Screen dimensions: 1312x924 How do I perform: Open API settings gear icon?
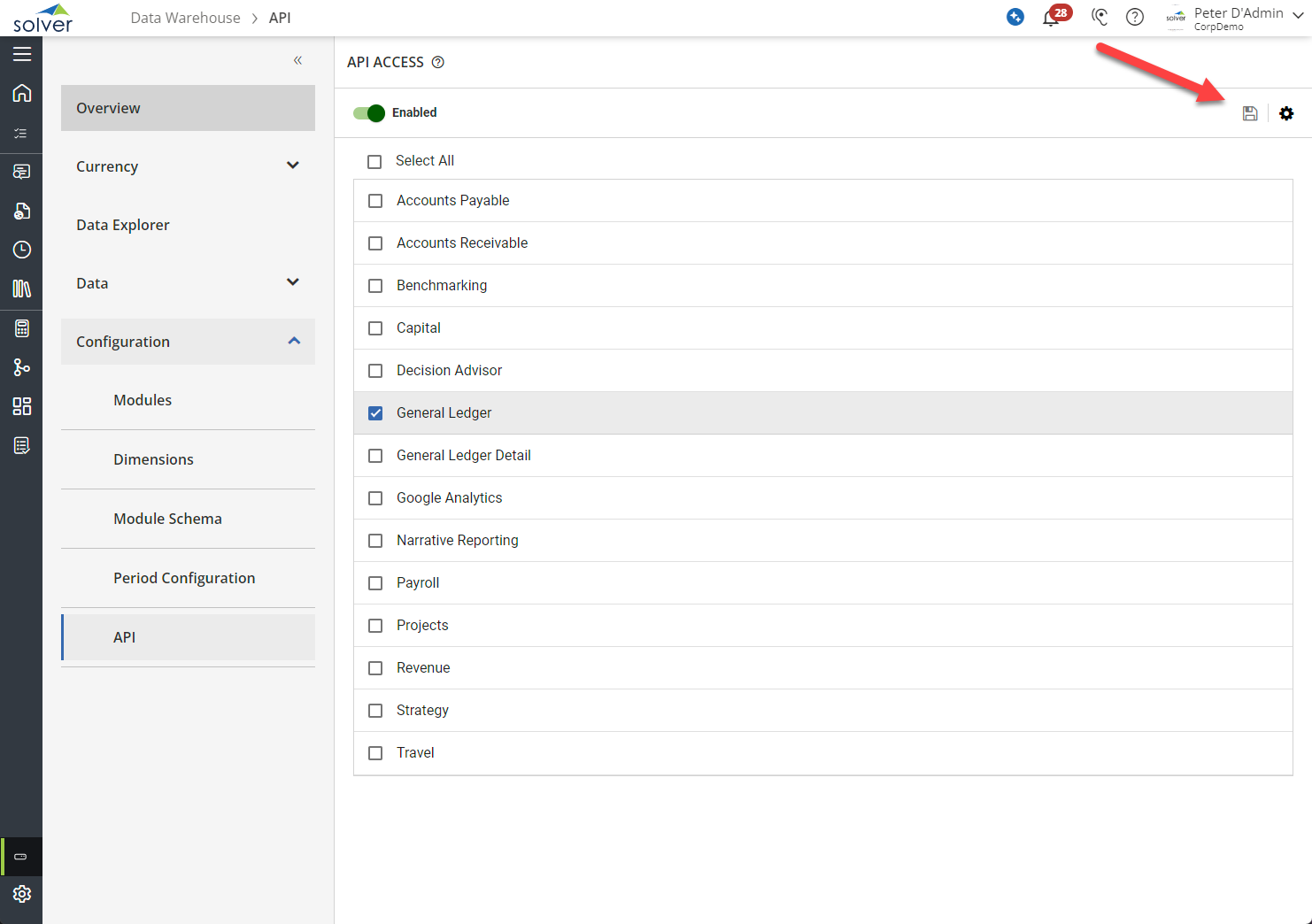coord(1286,113)
